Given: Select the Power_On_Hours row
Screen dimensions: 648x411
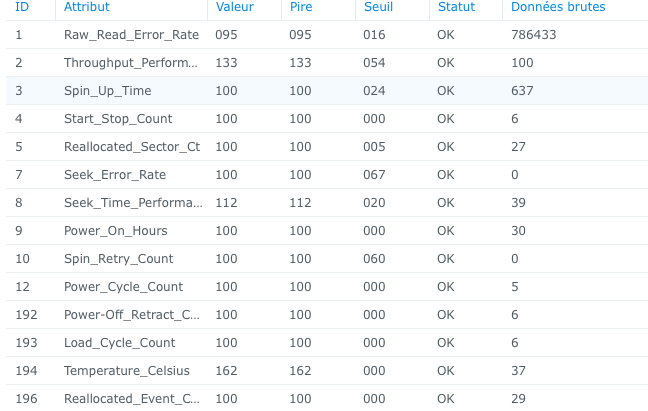Looking at the screenshot, I should point(327,231).
